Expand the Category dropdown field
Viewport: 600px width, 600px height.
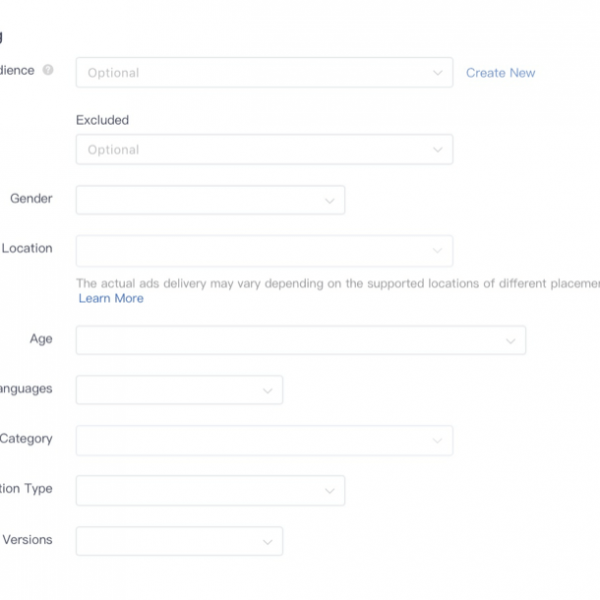(264, 440)
